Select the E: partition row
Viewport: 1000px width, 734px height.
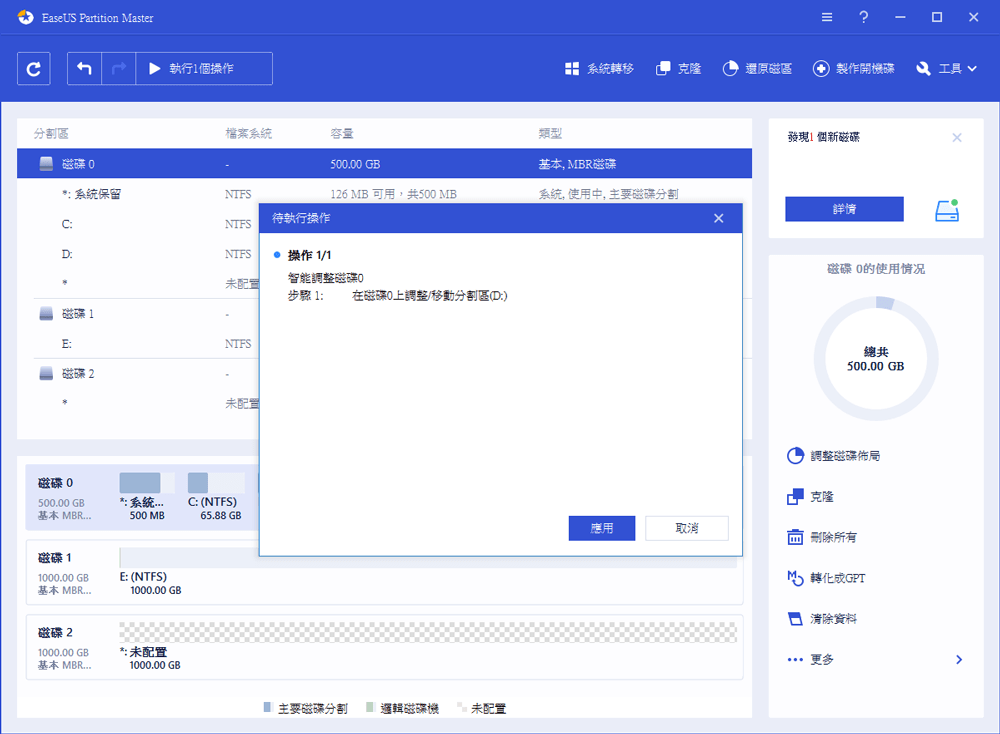coord(138,344)
